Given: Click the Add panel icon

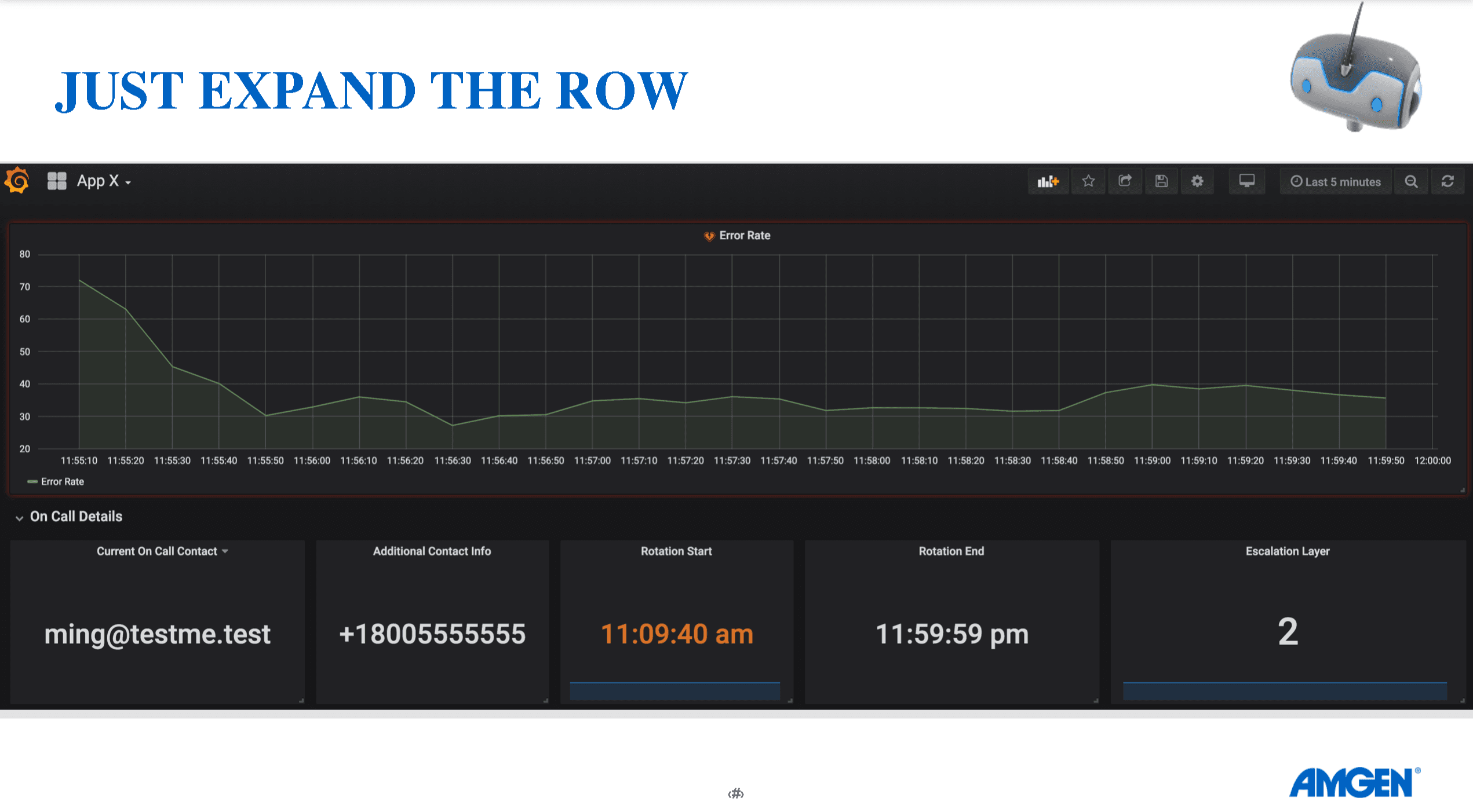Looking at the screenshot, I should 1048,181.
